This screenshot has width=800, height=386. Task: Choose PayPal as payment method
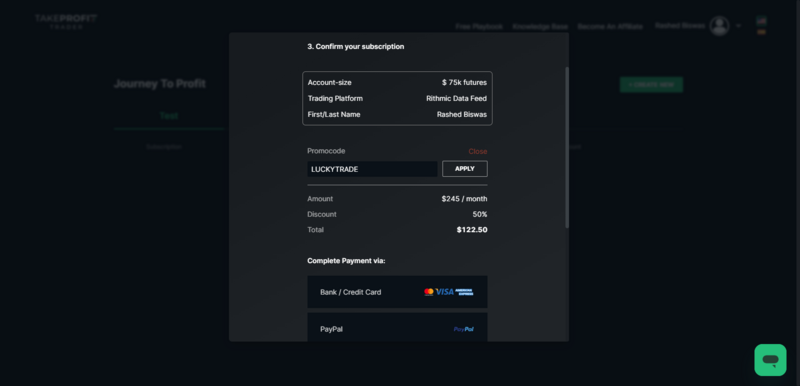click(x=397, y=327)
